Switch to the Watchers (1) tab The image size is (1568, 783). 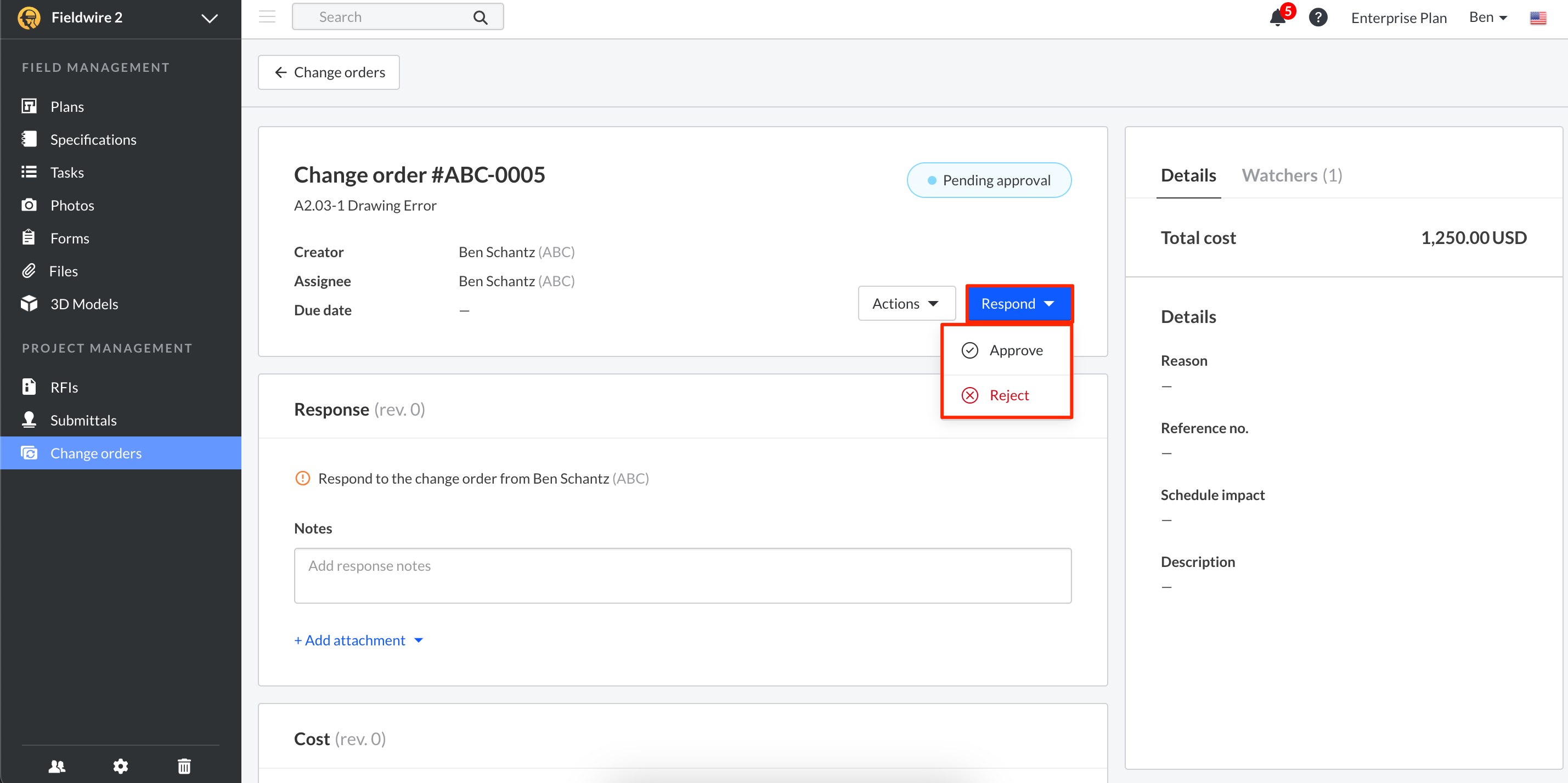pyautogui.click(x=1291, y=176)
